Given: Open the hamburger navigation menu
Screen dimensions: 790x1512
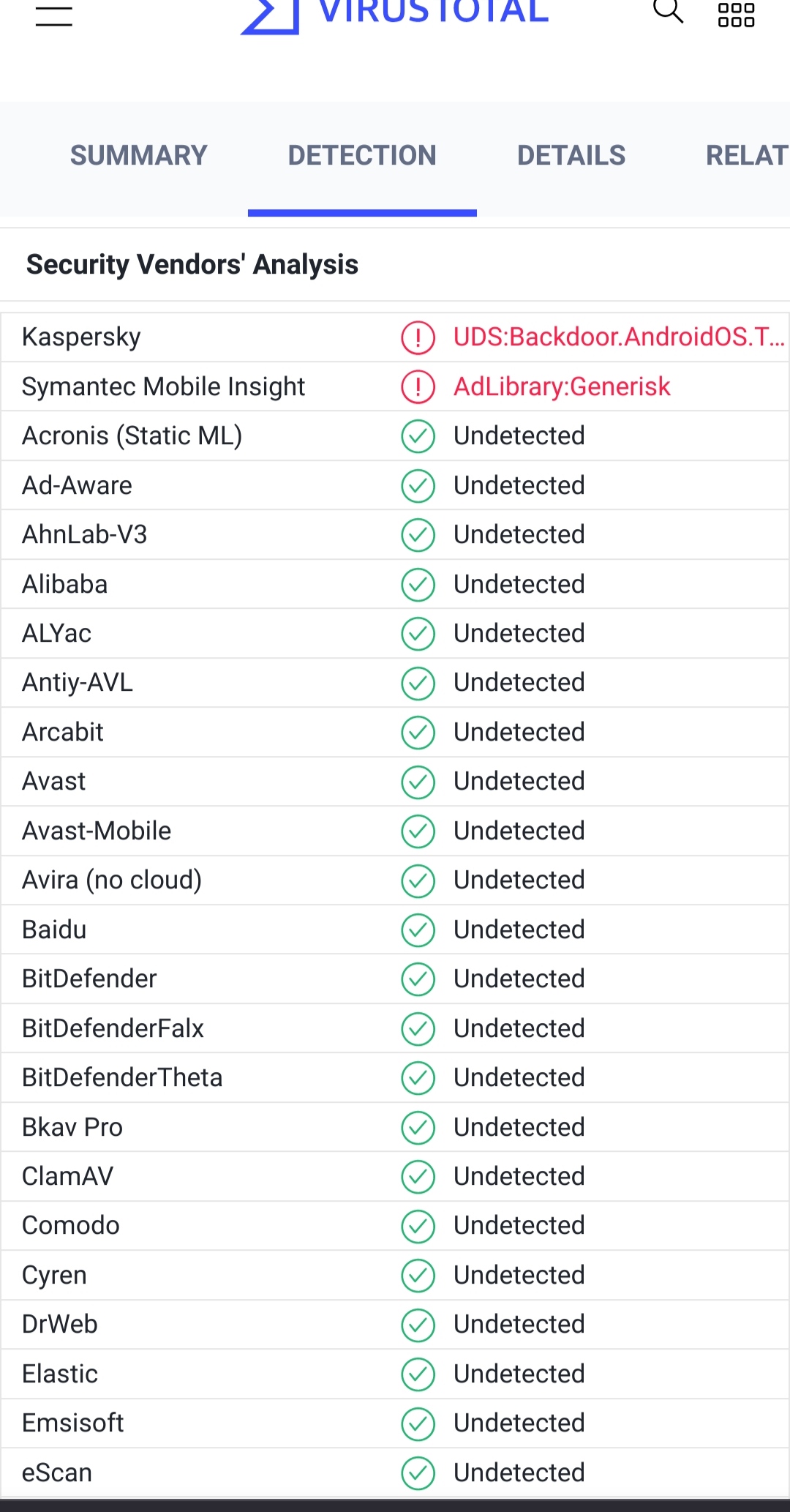Looking at the screenshot, I should point(52,16).
